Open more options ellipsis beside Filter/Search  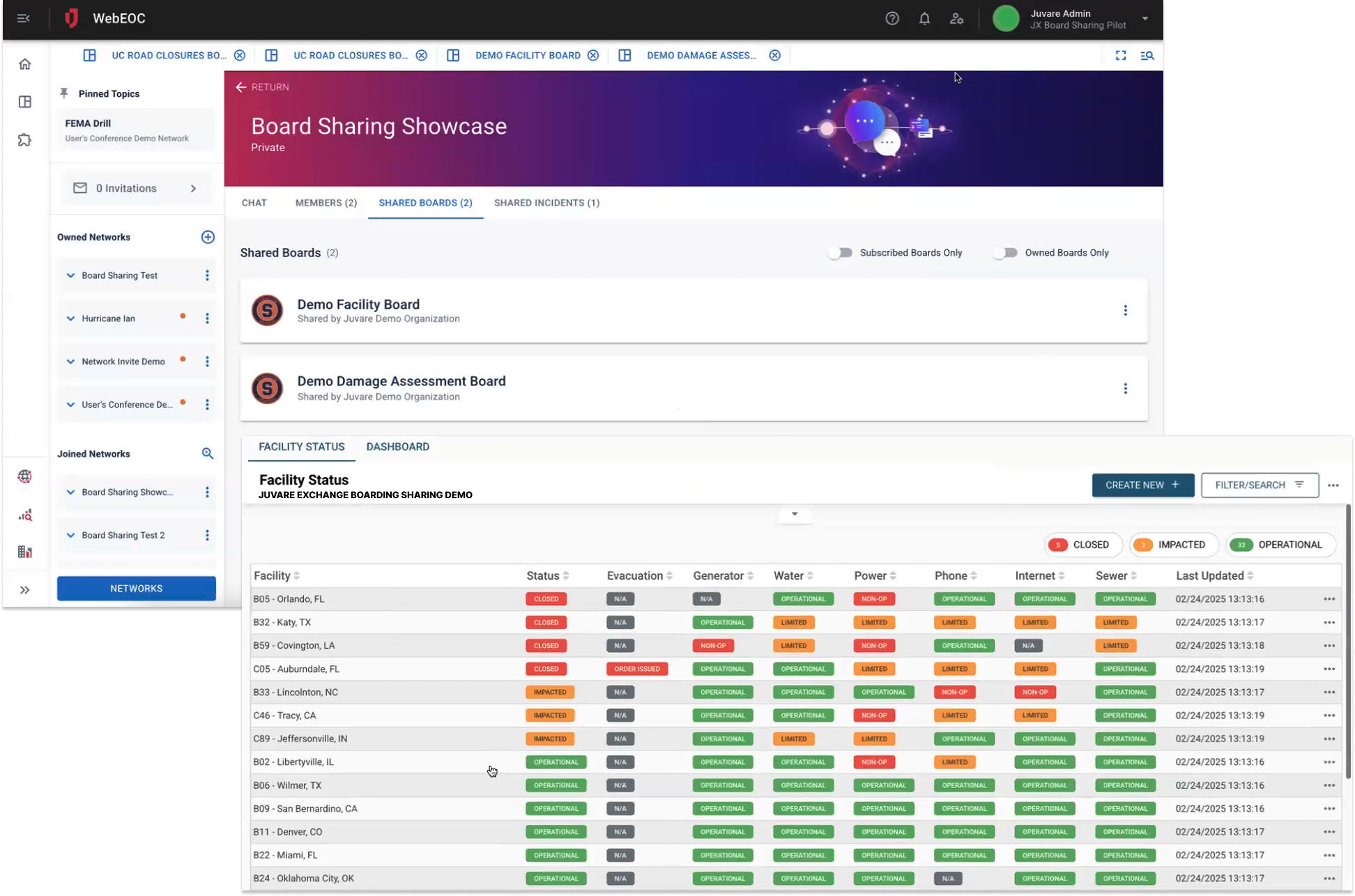coord(1333,486)
